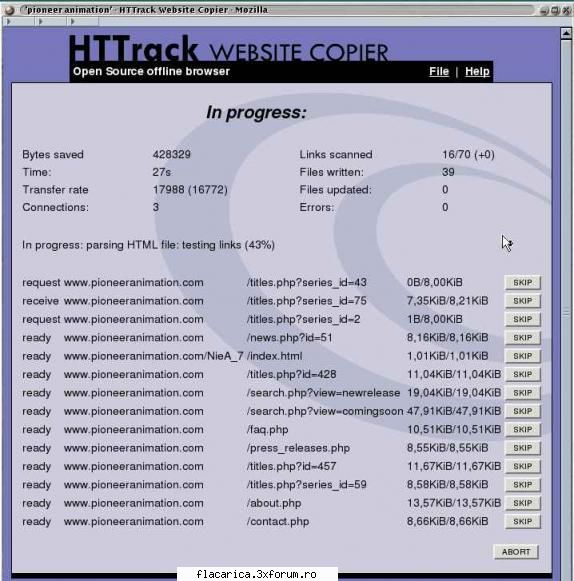Skip the NieA_7 index.html download
The height and width of the screenshot is (581, 574).
point(522,356)
